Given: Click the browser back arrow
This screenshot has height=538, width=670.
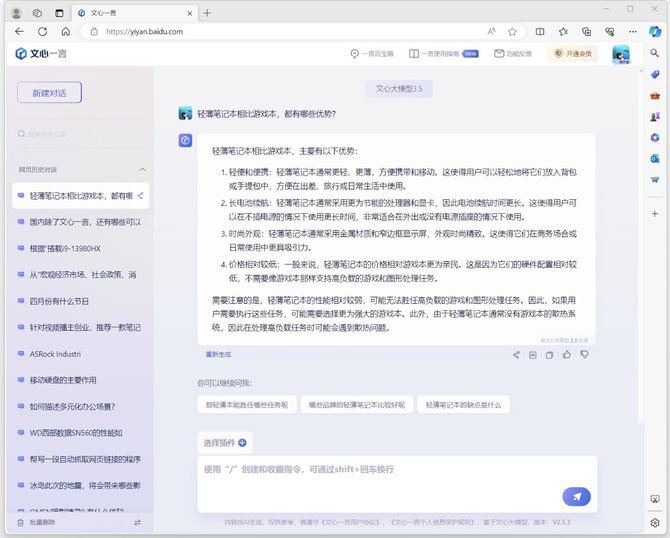Looking at the screenshot, I should click(19, 31).
